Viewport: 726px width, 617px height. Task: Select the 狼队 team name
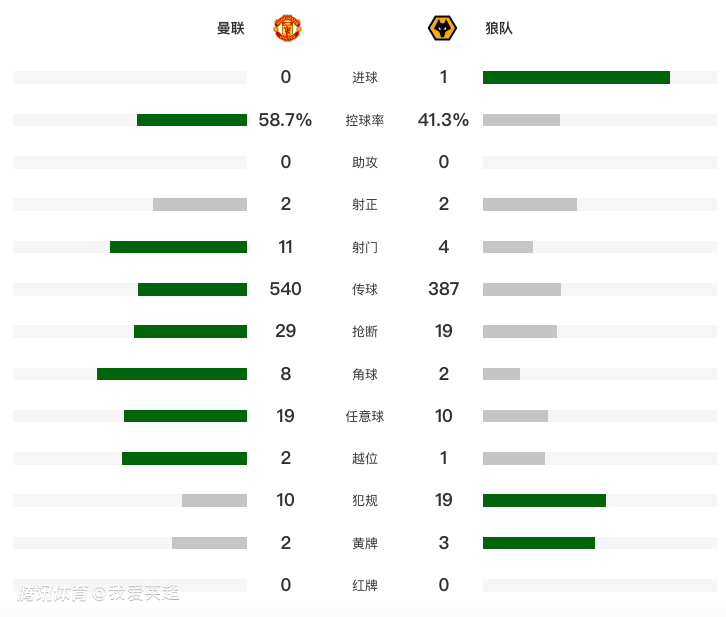499,29
